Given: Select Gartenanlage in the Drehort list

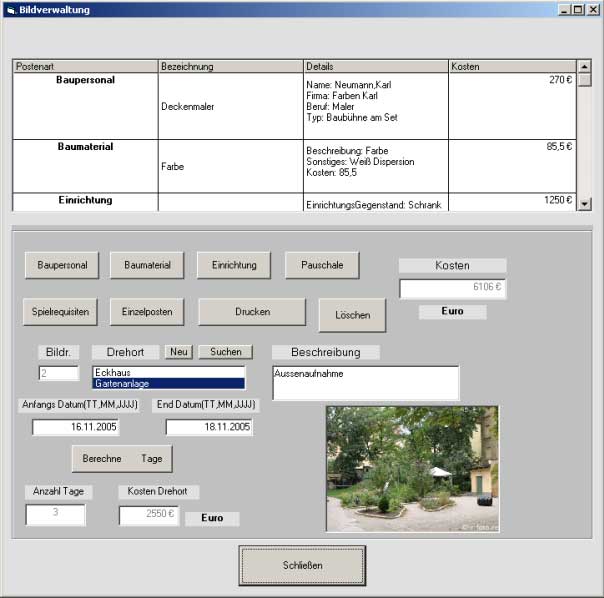Looking at the screenshot, I should pyautogui.click(x=168, y=383).
